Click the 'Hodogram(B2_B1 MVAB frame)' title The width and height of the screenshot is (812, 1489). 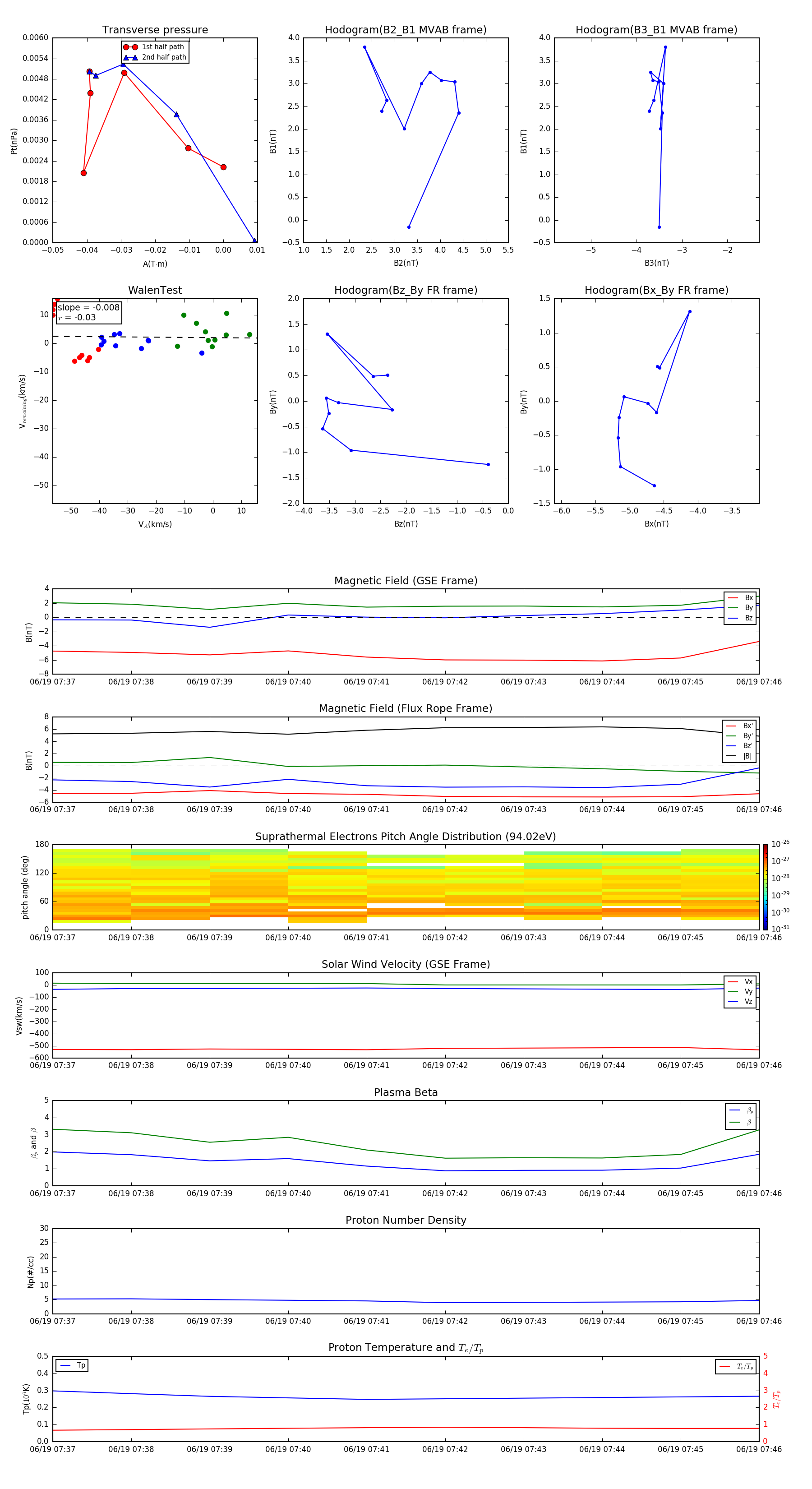[406, 29]
